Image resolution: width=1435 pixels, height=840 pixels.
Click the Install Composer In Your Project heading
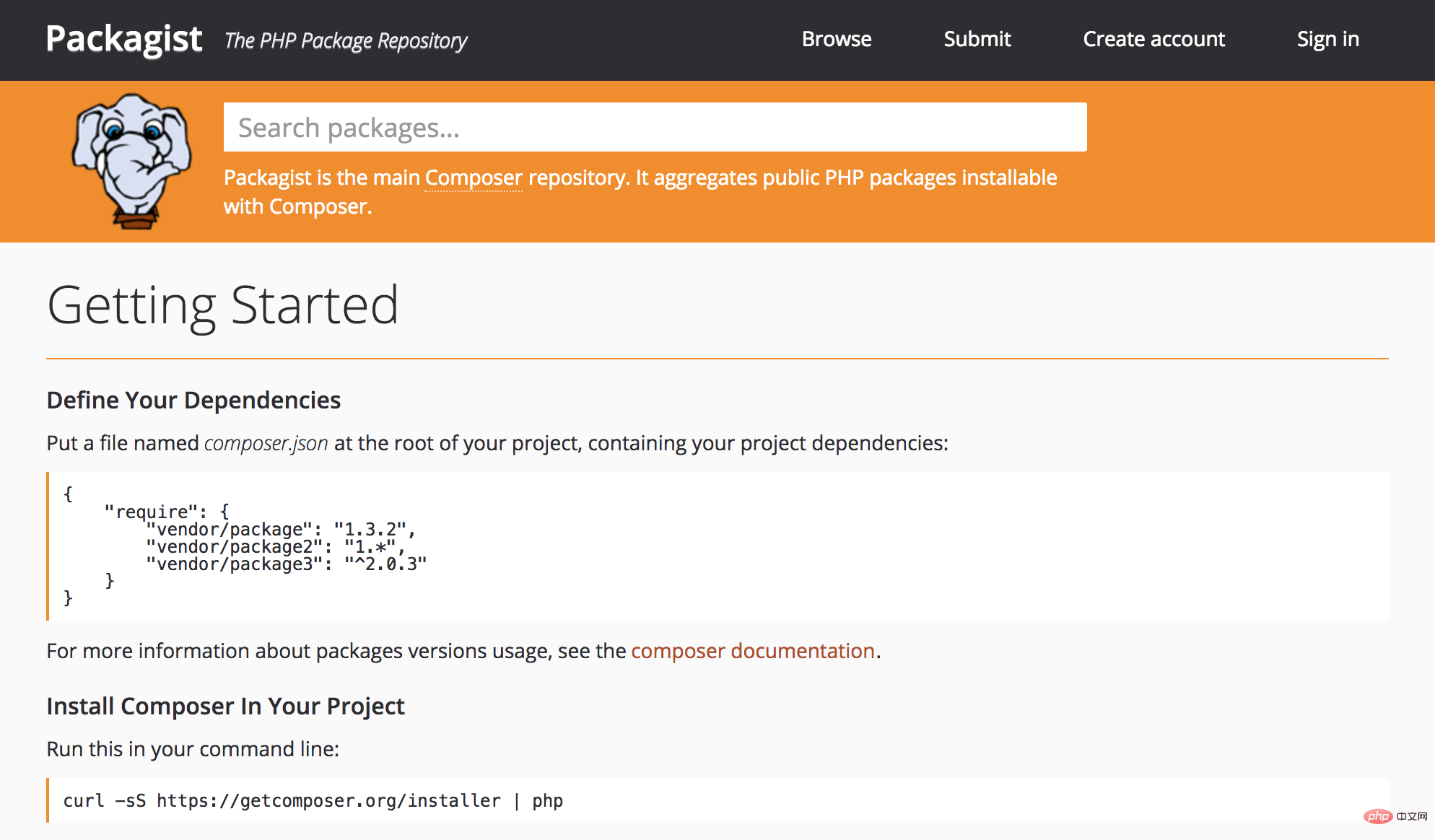(225, 706)
